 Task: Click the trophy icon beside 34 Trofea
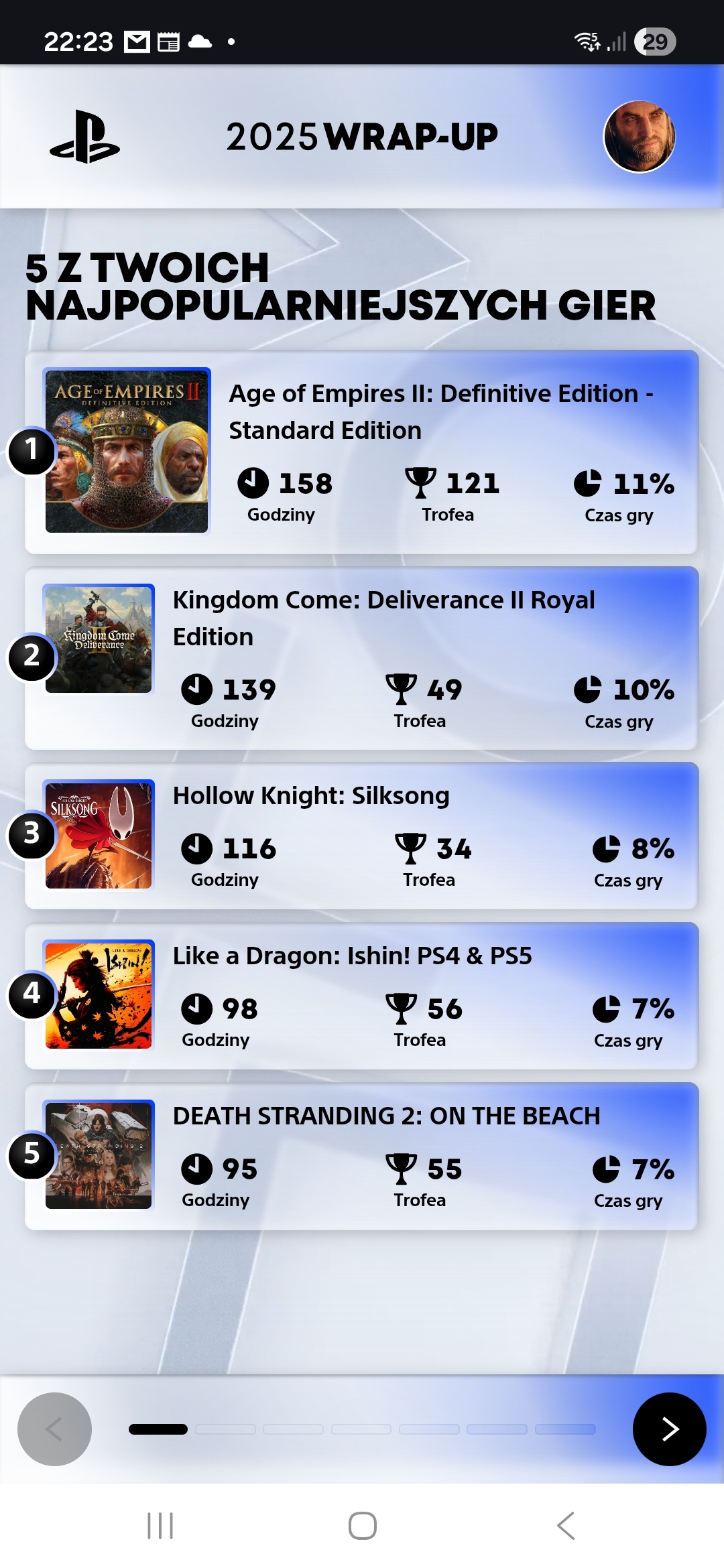[x=410, y=848]
